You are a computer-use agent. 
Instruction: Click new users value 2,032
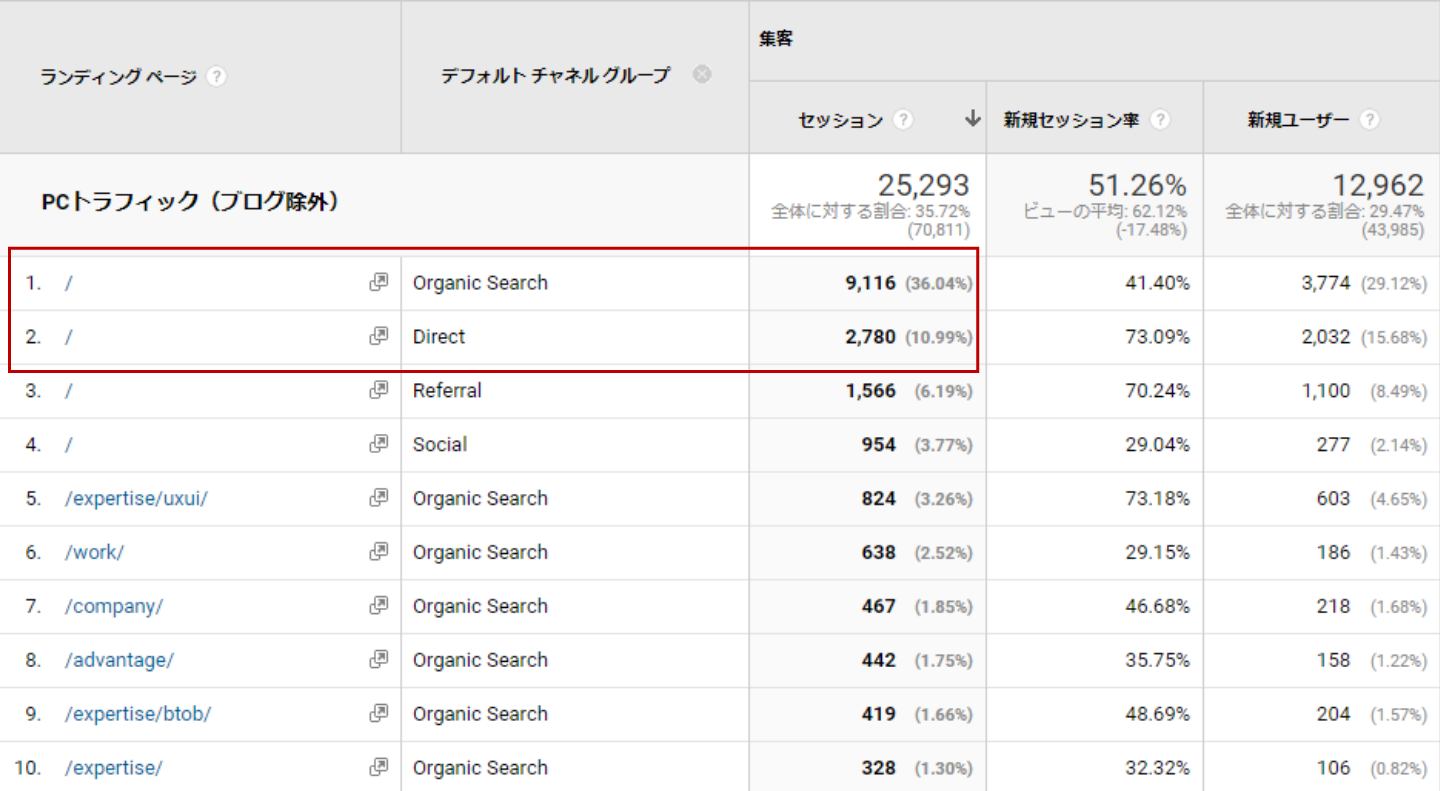(1326, 337)
